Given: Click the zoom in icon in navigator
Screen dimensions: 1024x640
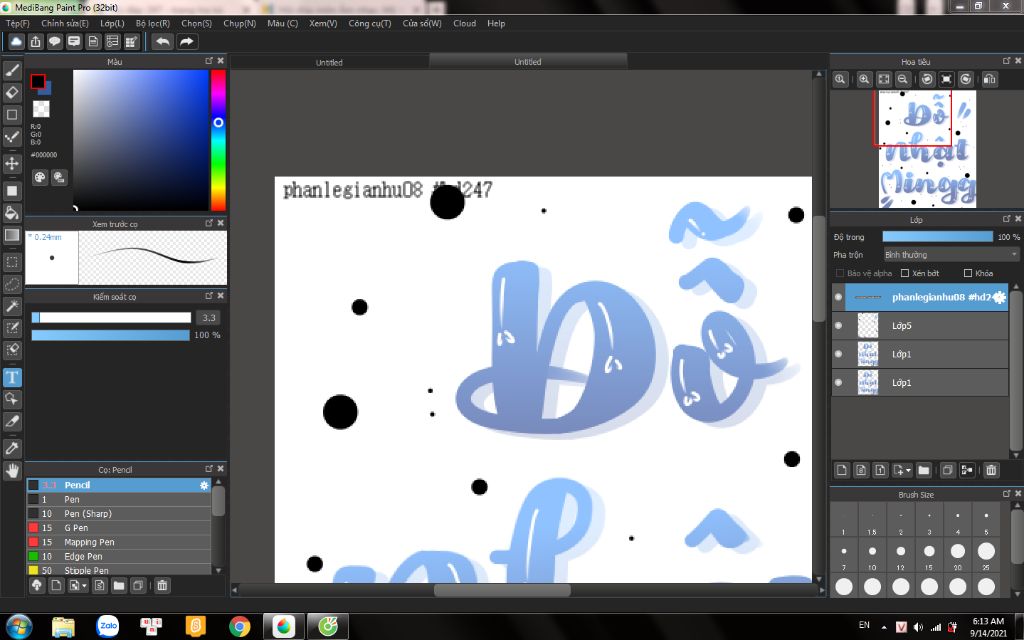Looking at the screenshot, I should click(x=864, y=79).
